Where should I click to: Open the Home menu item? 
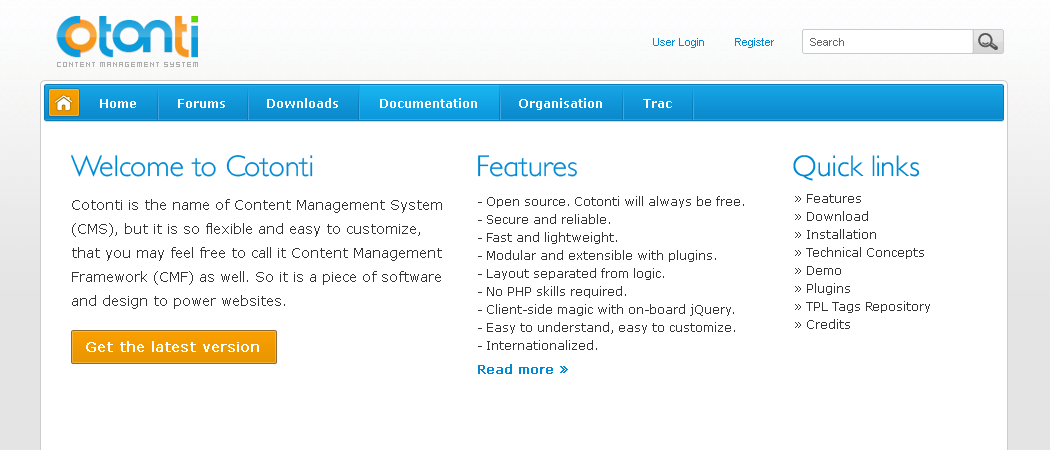point(118,103)
